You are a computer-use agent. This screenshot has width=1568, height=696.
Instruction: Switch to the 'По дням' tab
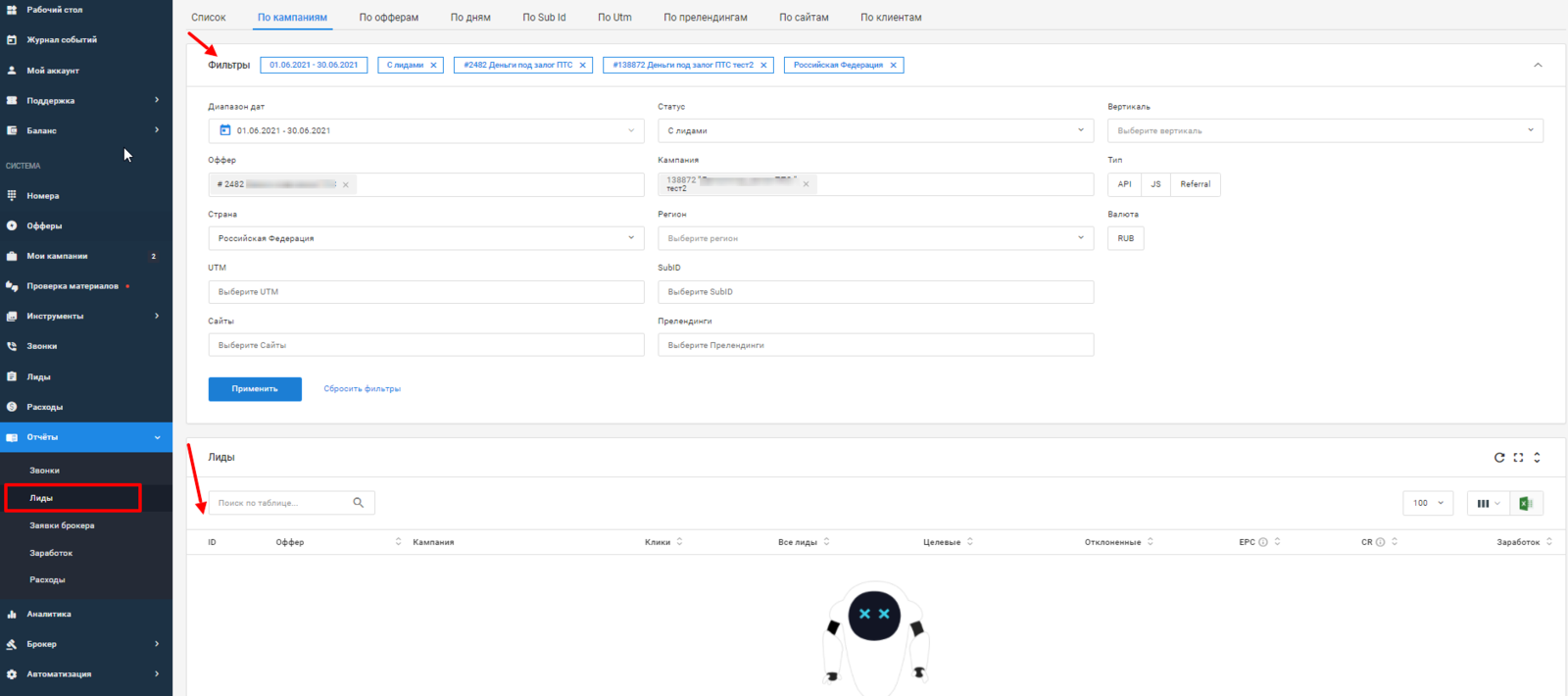point(470,18)
